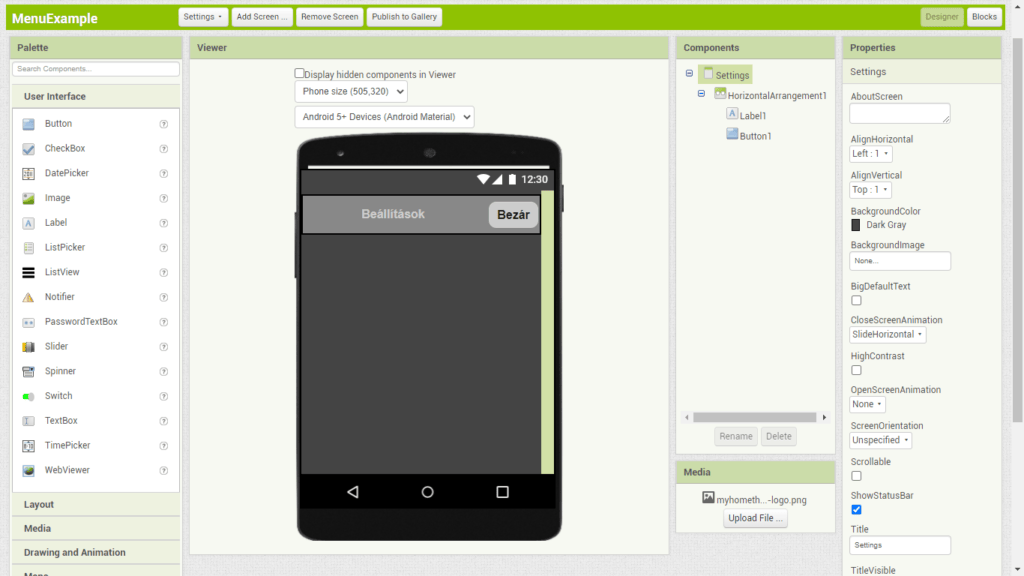Click the PasswordTextBox palette icon
Image resolution: width=1024 pixels, height=576 pixels.
coord(28,322)
